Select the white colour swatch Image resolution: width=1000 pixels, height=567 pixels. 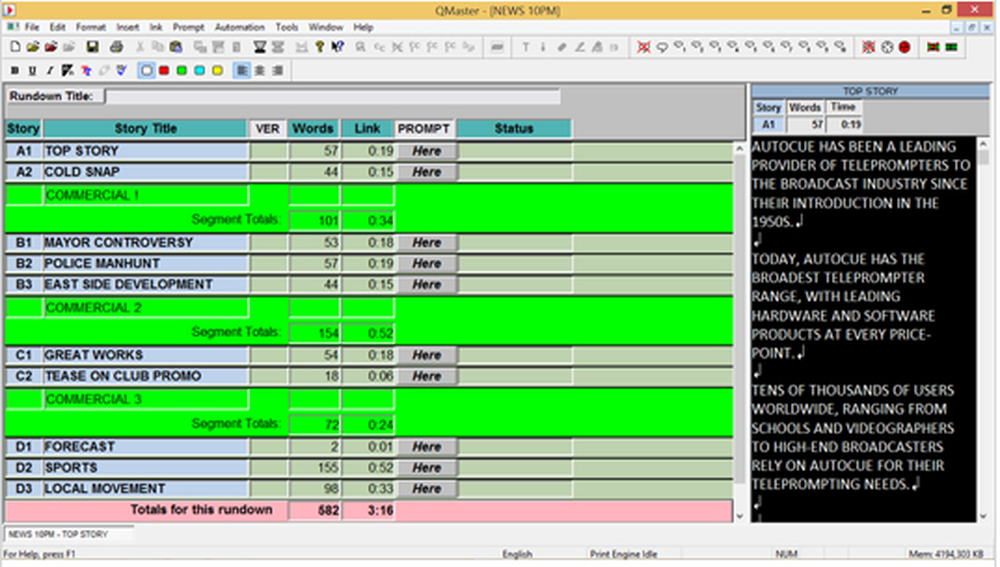[x=147, y=71]
